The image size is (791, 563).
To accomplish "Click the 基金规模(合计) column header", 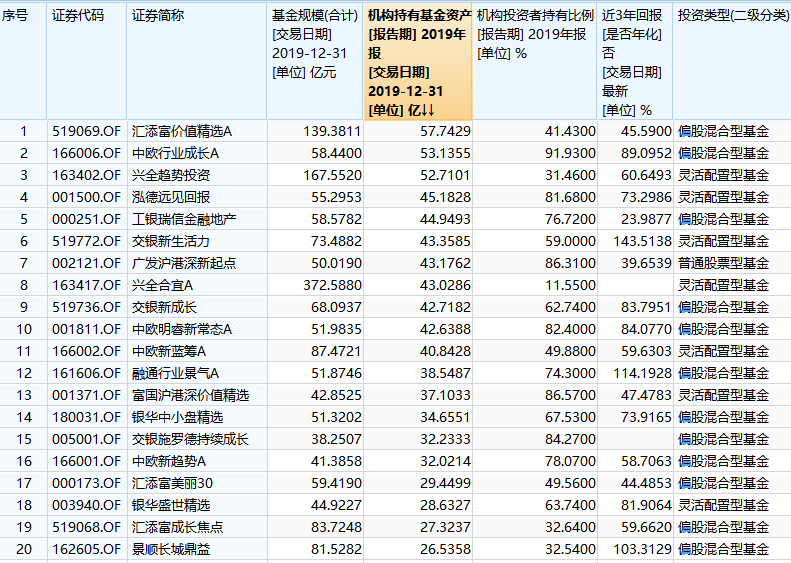I will [315, 62].
